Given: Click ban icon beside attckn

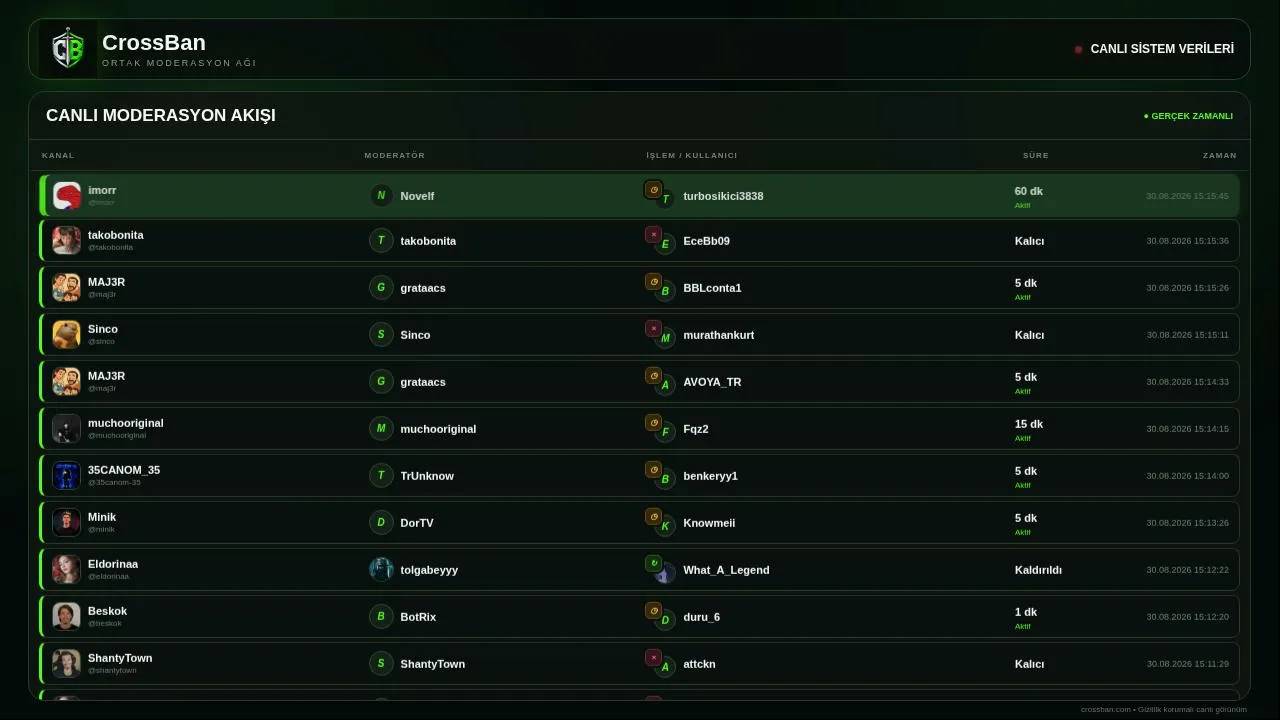Looking at the screenshot, I should coord(653,657).
